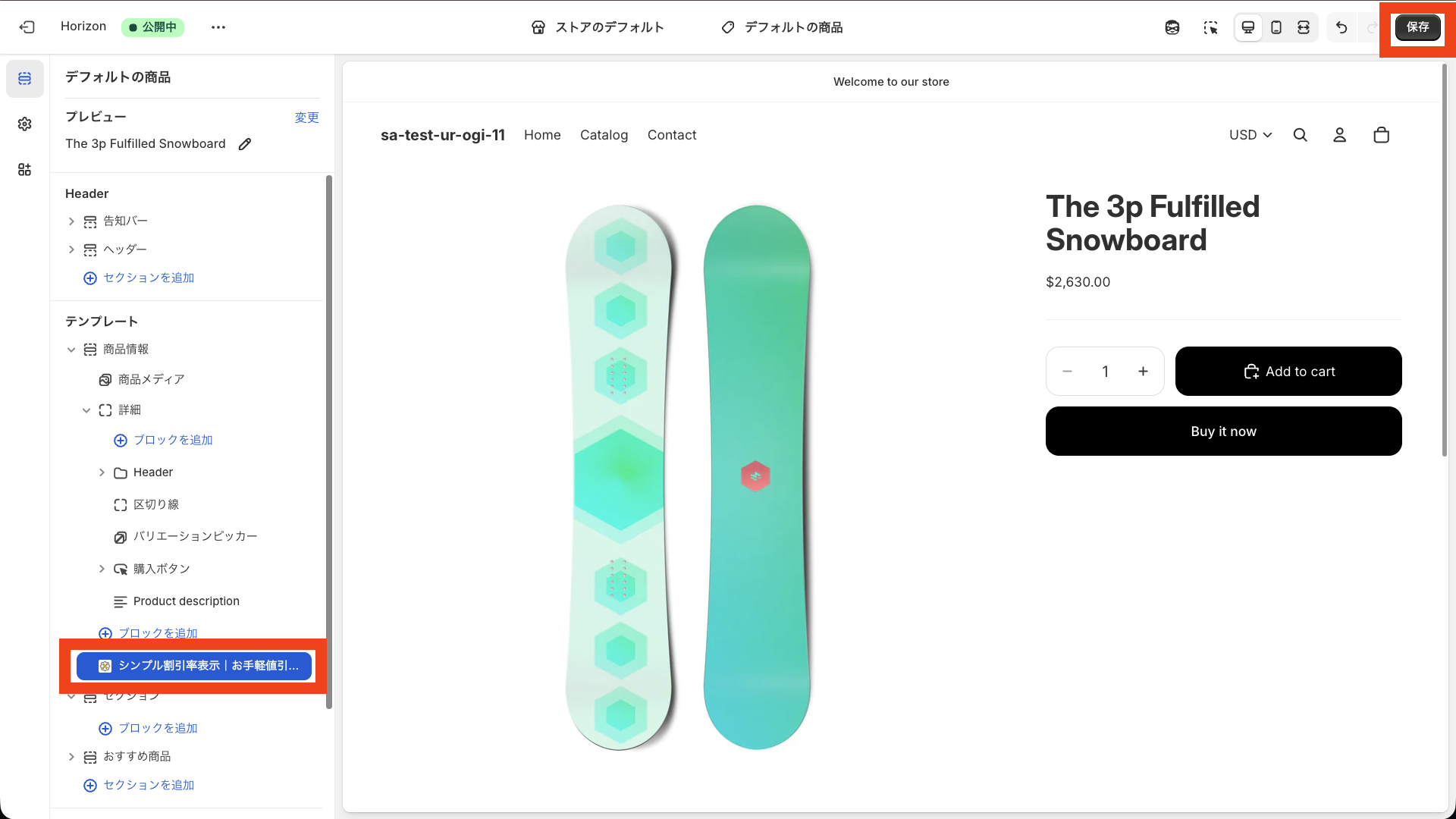Collapse the 詳細 block group
Image resolution: width=1456 pixels, height=819 pixels.
[86, 409]
